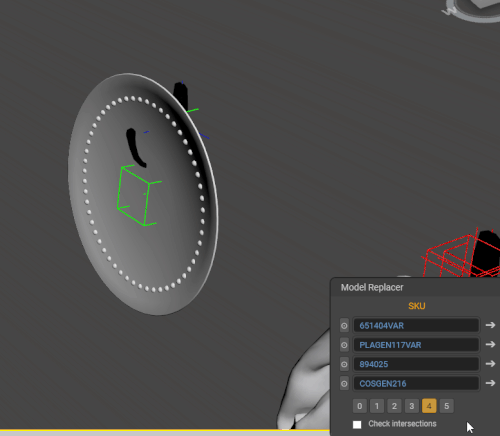500x436 pixels.
Task: Select variant number 1
Action: coord(377,406)
